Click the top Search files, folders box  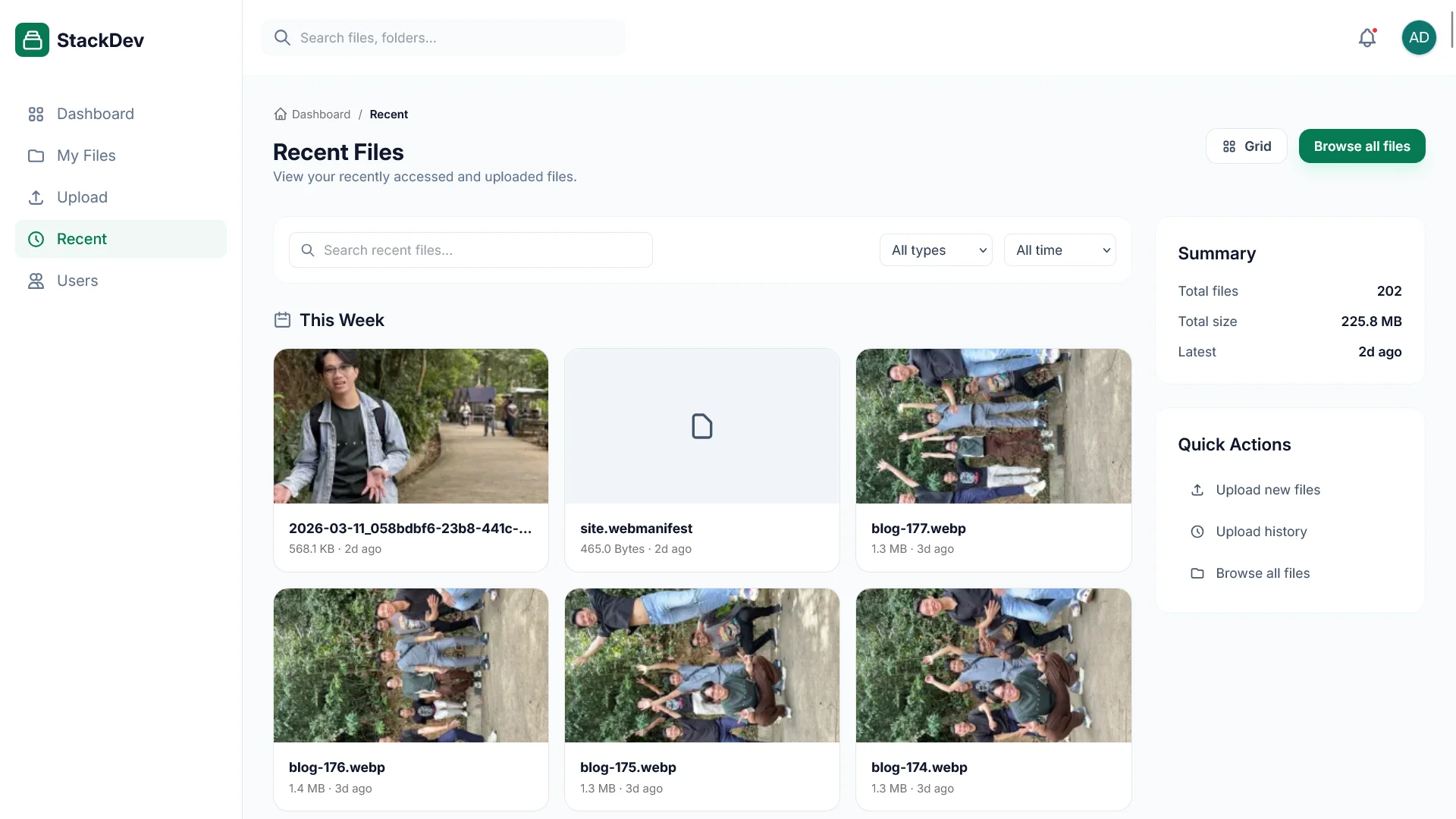click(444, 38)
